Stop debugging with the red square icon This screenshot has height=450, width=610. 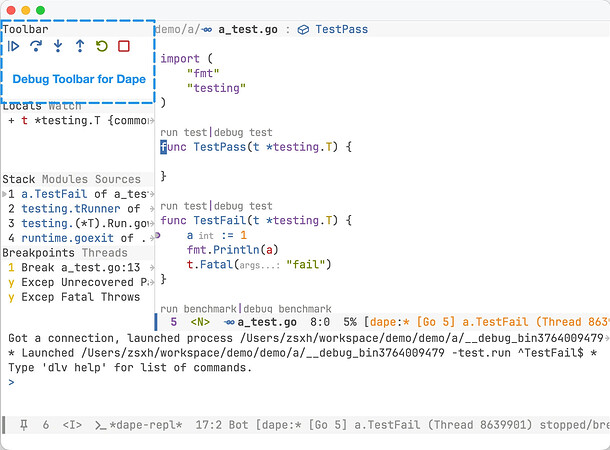pyautogui.click(x=124, y=46)
